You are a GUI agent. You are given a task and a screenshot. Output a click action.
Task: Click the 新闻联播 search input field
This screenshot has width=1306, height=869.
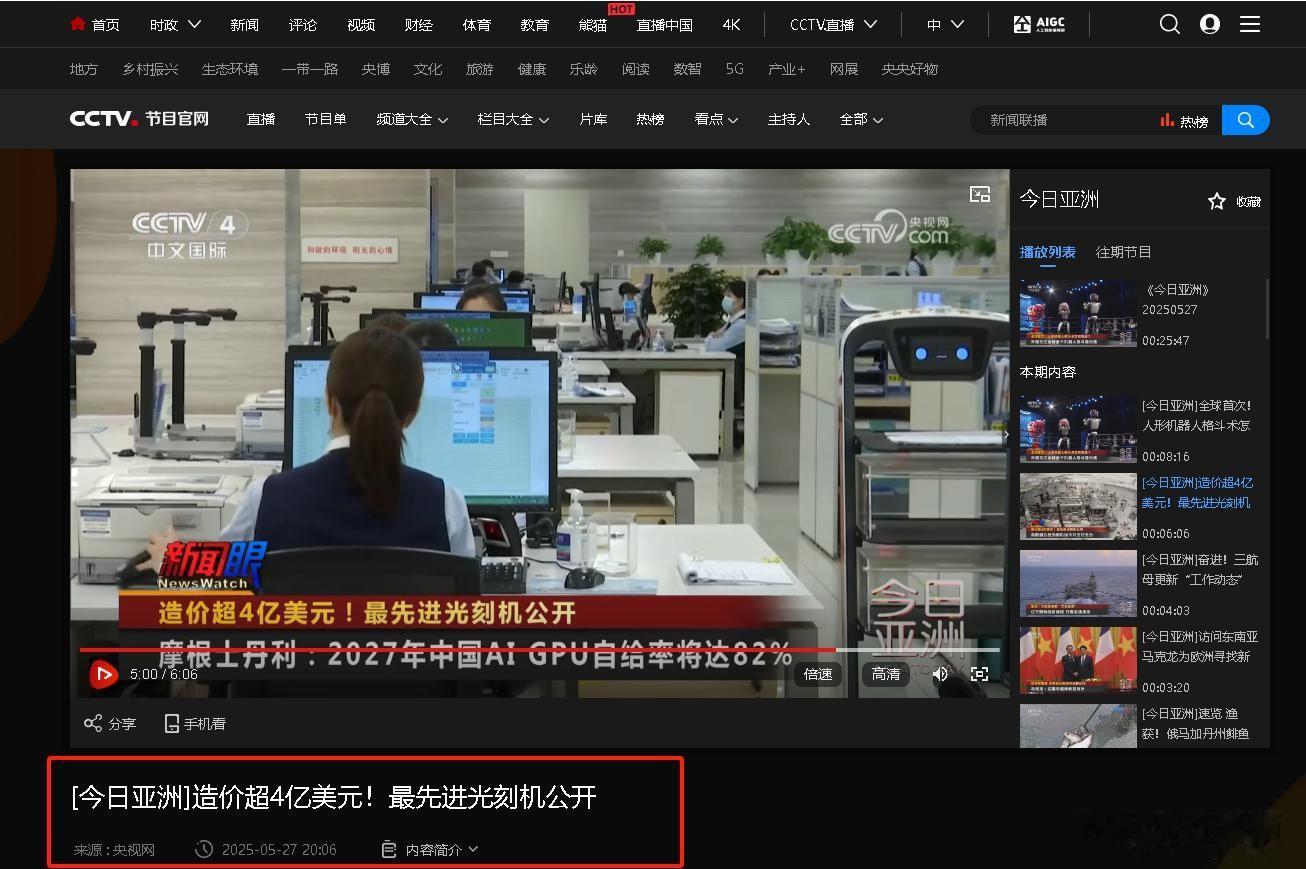click(1065, 120)
